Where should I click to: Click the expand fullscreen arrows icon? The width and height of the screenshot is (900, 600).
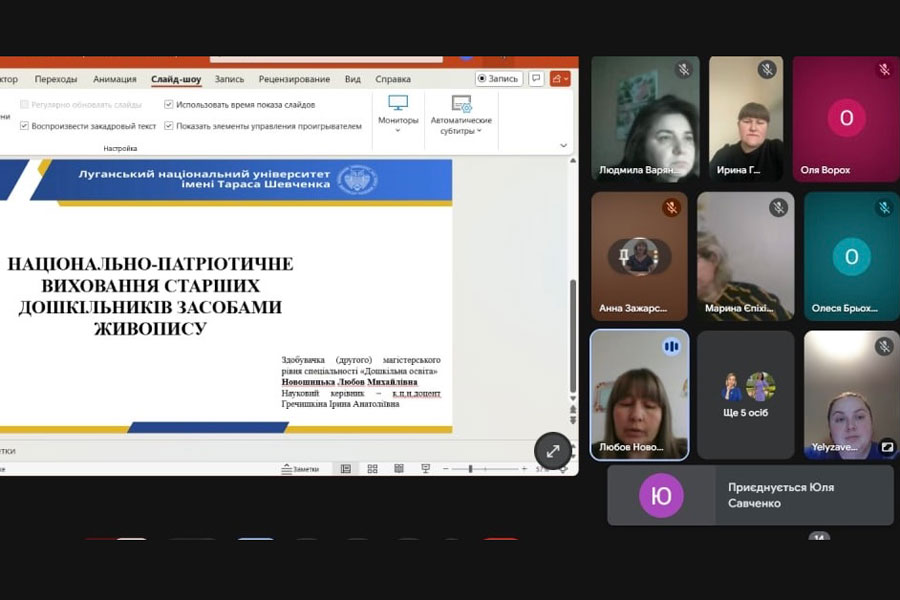tap(553, 451)
